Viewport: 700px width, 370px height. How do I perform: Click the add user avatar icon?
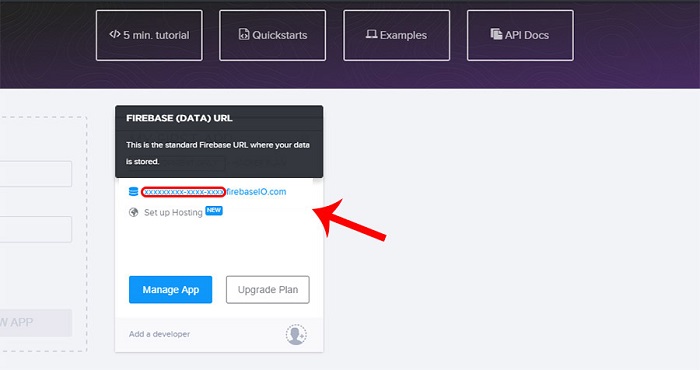[x=296, y=335]
